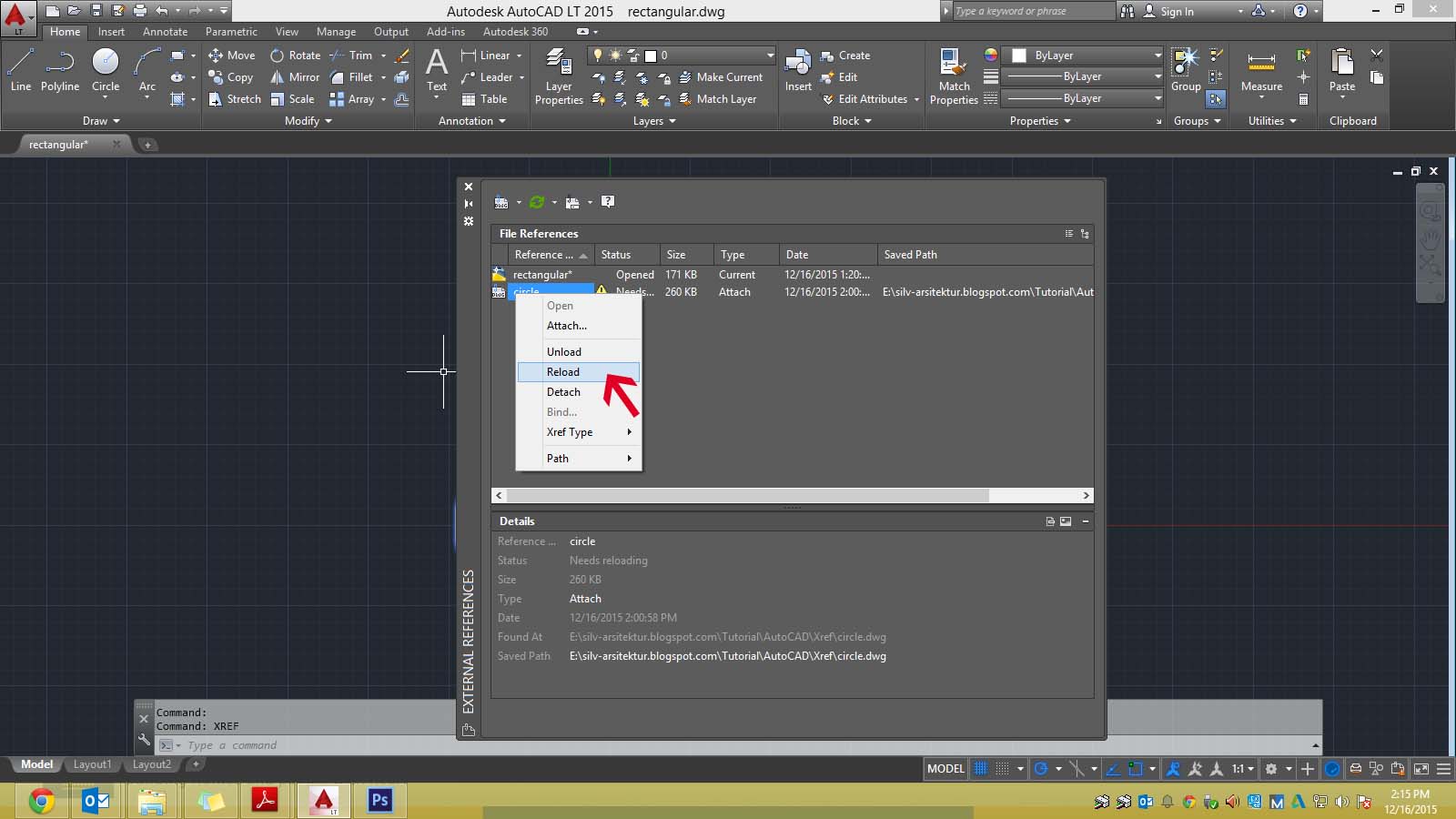Viewport: 1456px width, 819px height.
Task: Toggle MODEL space button in status bar
Action: click(945, 769)
